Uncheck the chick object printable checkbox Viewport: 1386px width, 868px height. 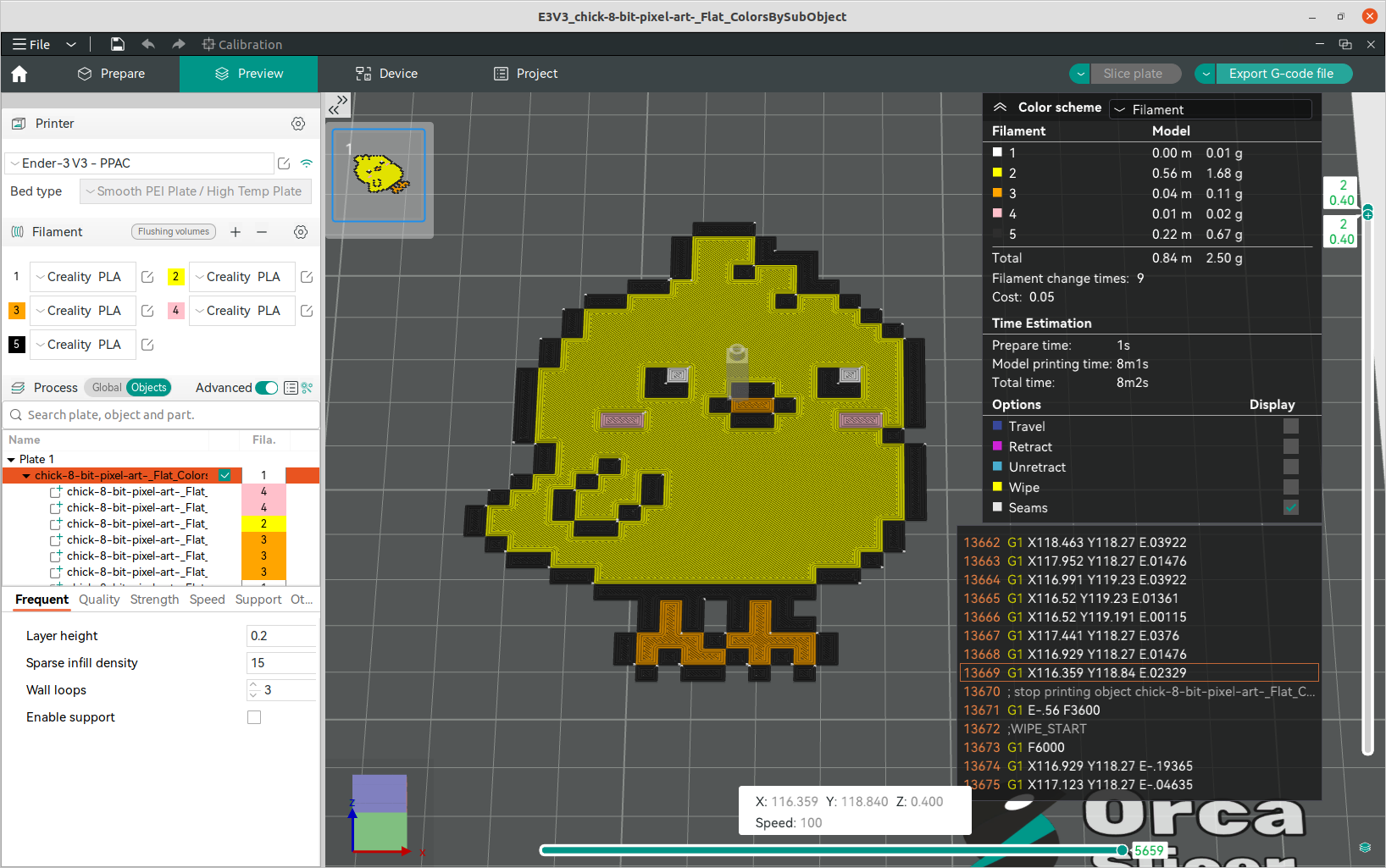pyautogui.click(x=225, y=475)
